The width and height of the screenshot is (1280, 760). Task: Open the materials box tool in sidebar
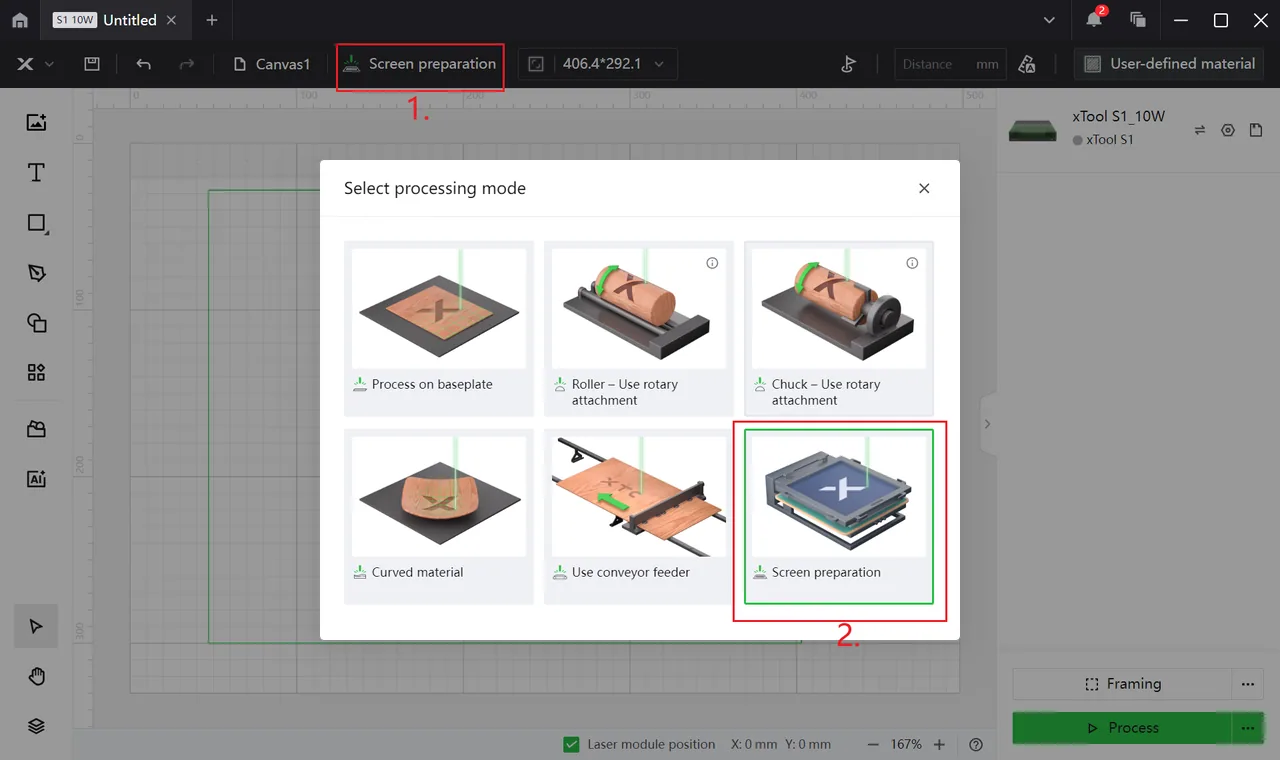pos(36,429)
